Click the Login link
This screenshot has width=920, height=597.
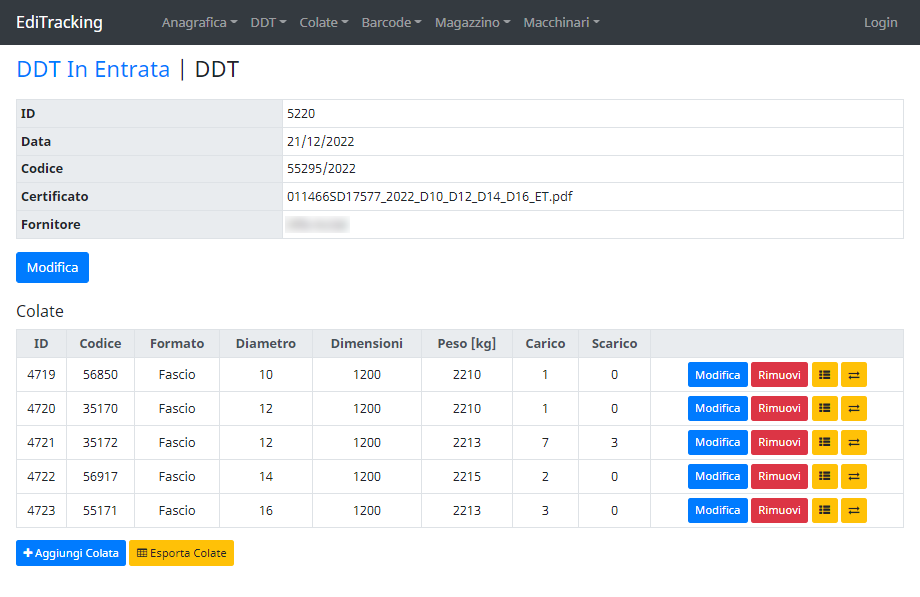click(x=880, y=22)
